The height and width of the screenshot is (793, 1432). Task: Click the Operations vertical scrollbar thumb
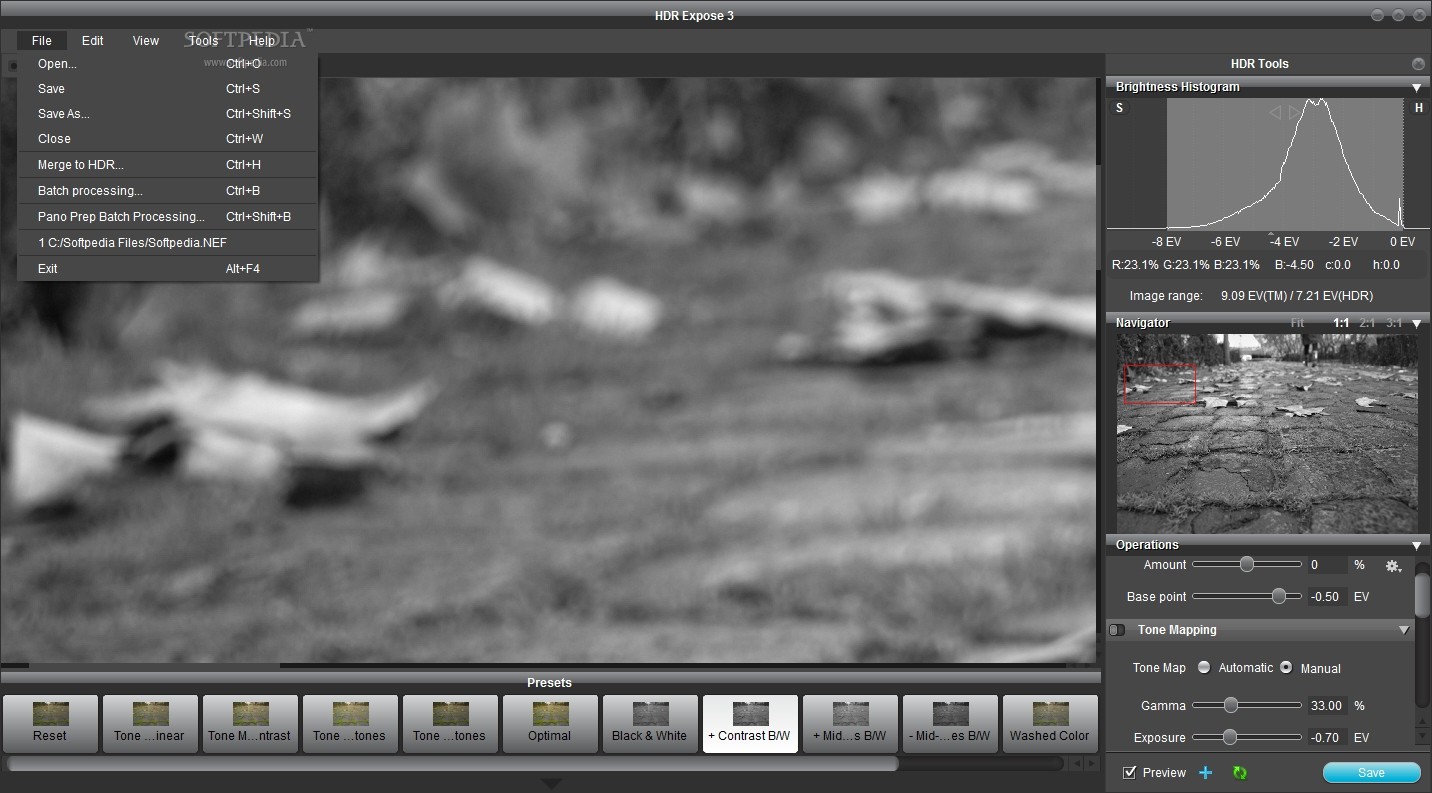click(1422, 597)
